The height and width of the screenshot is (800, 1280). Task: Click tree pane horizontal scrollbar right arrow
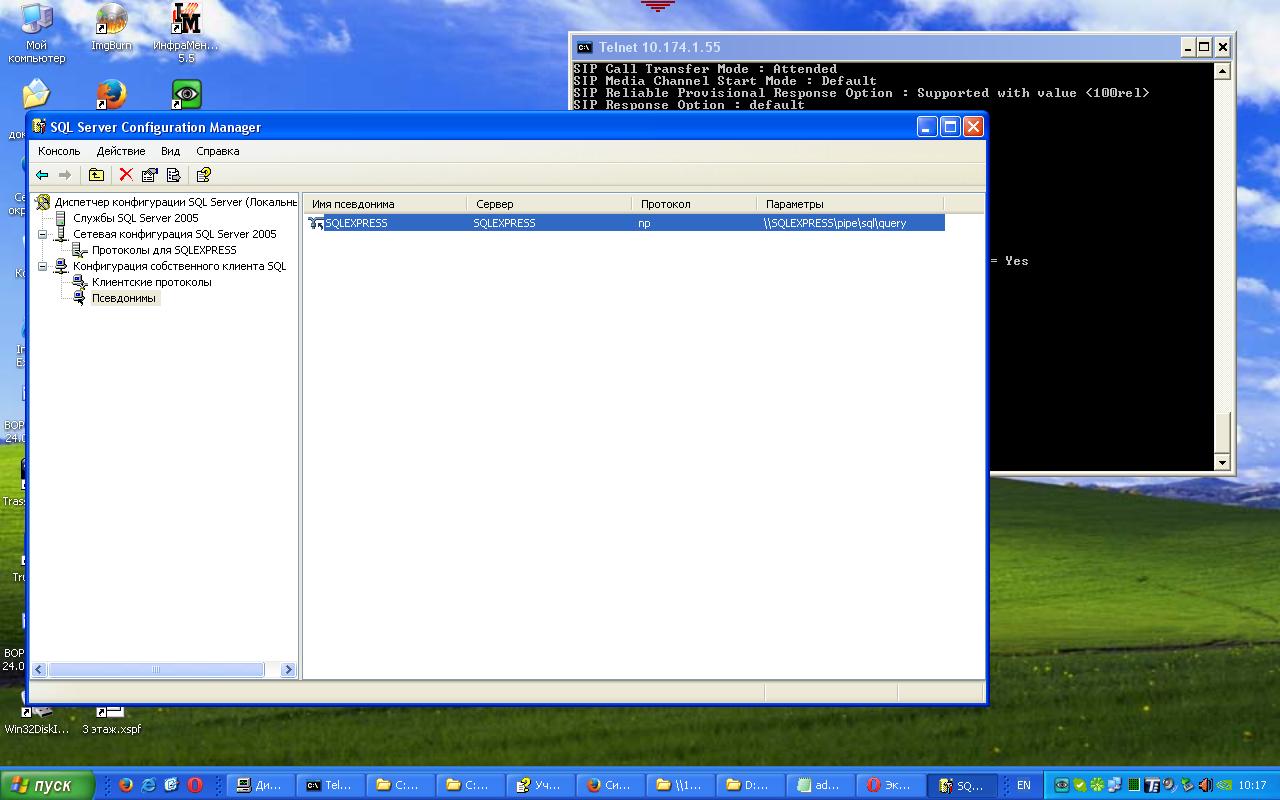(x=288, y=670)
